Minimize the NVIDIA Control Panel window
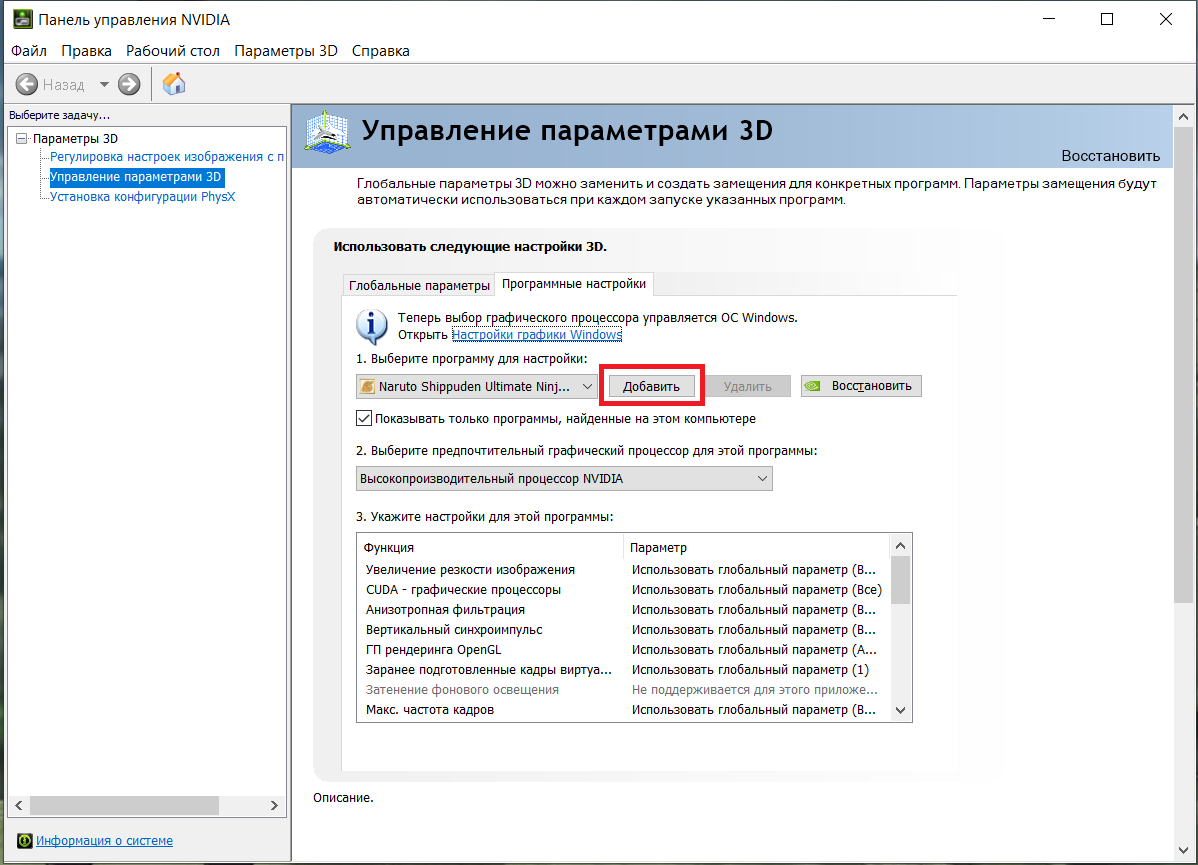This screenshot has height=865, width=1198. click(x=1049, y=19)
